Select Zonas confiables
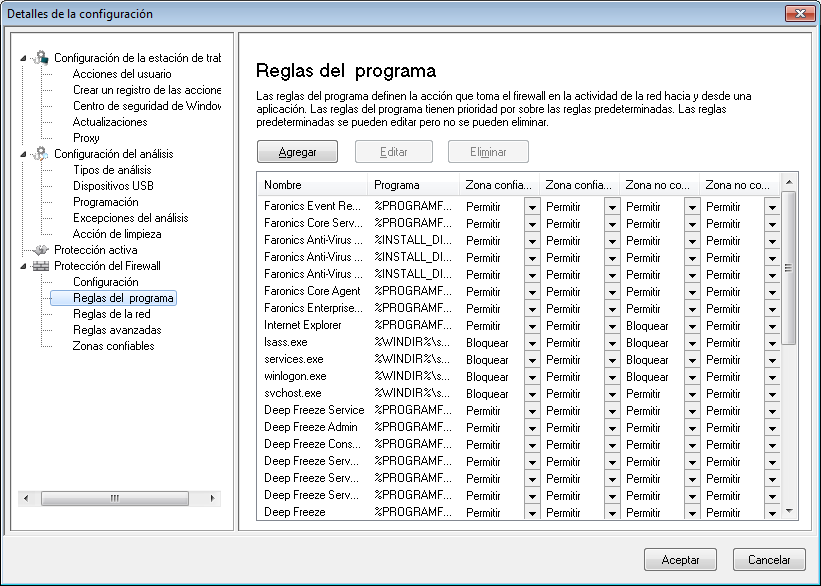 point(114,346)
